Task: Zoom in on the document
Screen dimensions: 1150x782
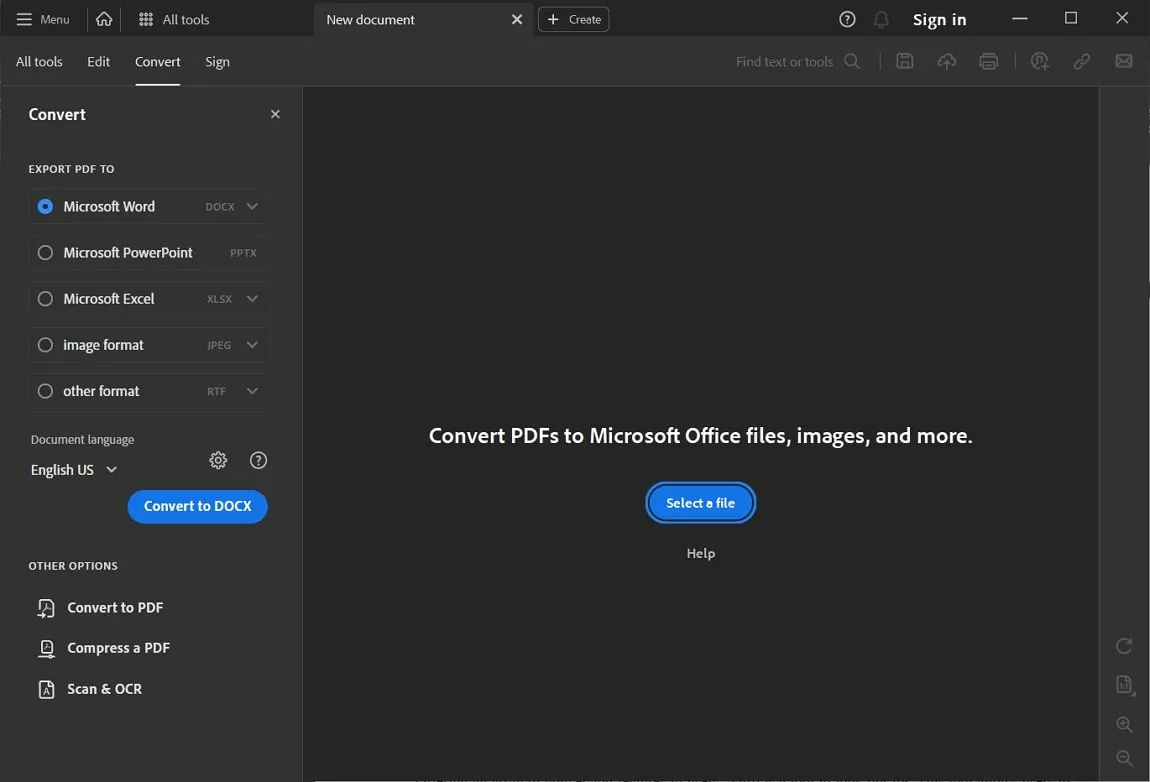Action: [x=1123, y=725]
